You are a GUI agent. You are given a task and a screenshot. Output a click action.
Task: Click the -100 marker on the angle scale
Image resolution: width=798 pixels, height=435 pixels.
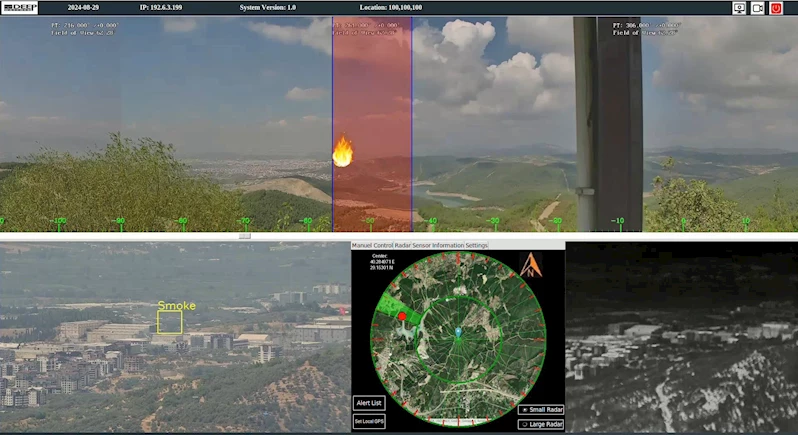(59, 221)
